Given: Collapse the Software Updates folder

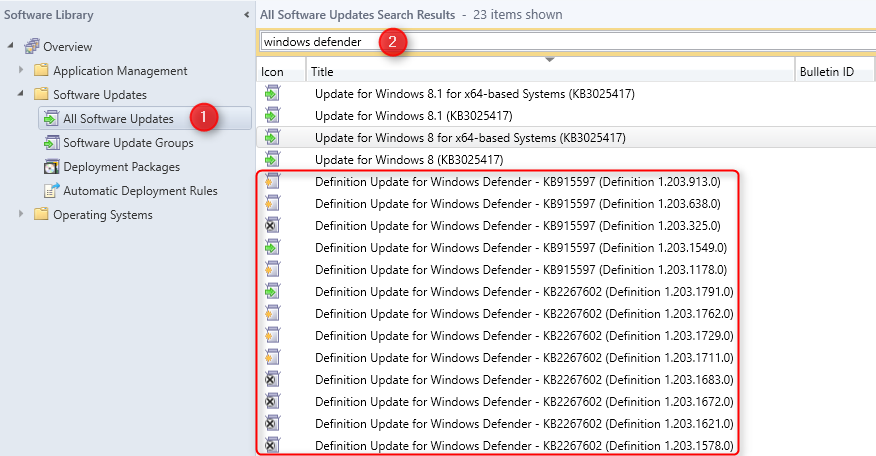Looking at the screenshot, I should (x=21, y=93).
